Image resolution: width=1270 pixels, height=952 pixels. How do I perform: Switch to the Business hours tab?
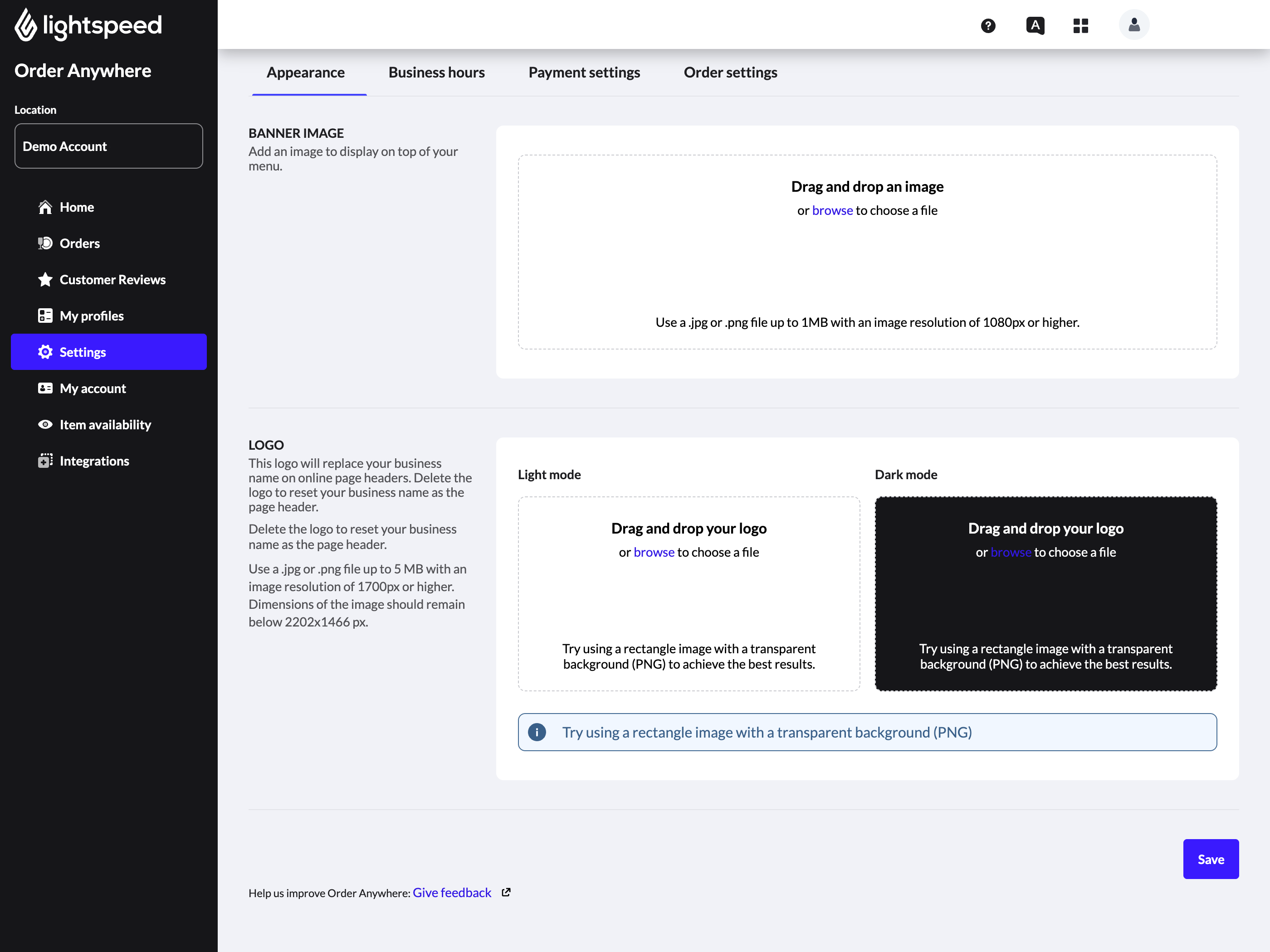[436, 72]
